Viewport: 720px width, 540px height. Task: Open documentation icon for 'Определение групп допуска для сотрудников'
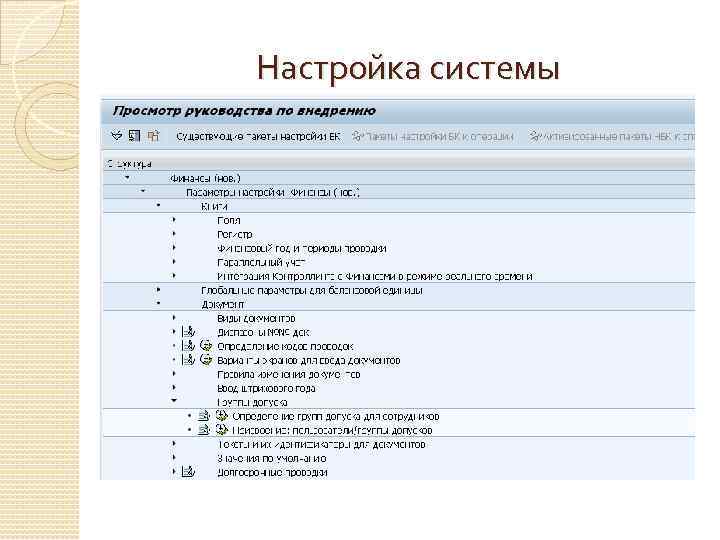pos(204,416)
